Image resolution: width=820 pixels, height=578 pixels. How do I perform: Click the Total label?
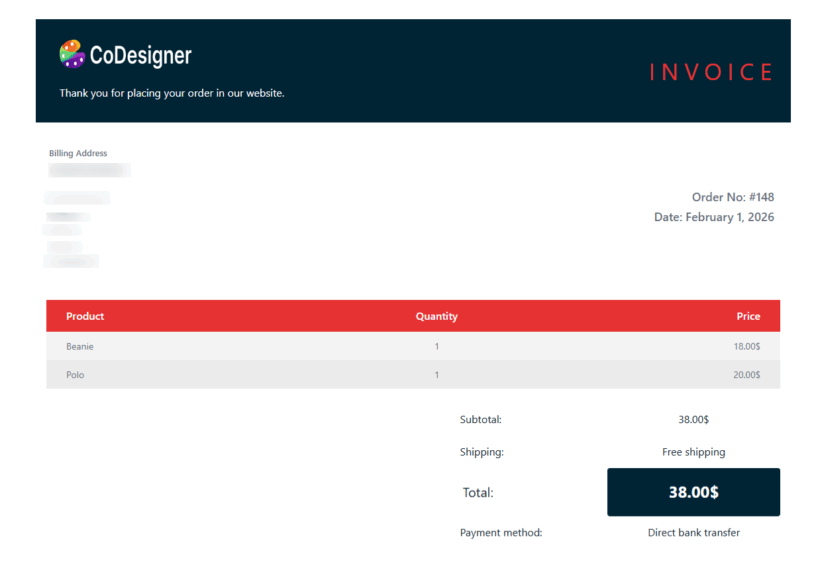478,492
